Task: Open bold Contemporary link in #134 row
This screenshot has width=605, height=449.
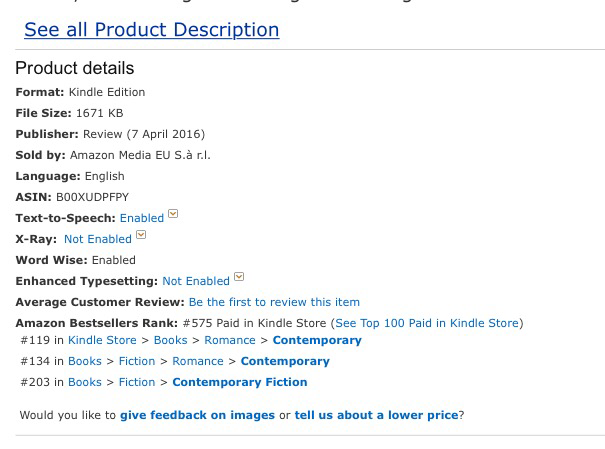Action: (285, 361)
